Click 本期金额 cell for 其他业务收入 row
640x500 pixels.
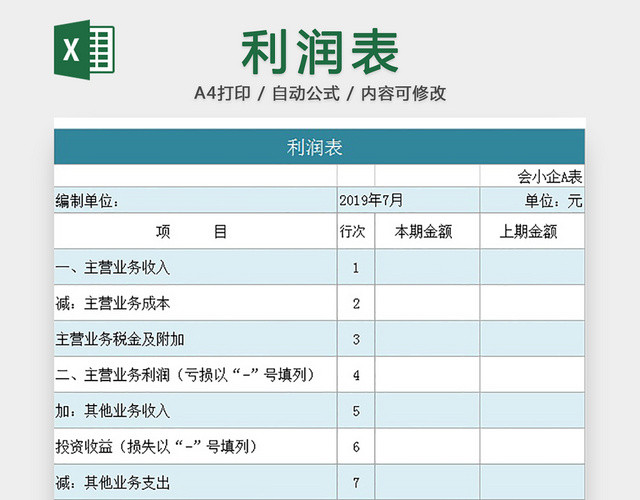(x=427, y=411)
